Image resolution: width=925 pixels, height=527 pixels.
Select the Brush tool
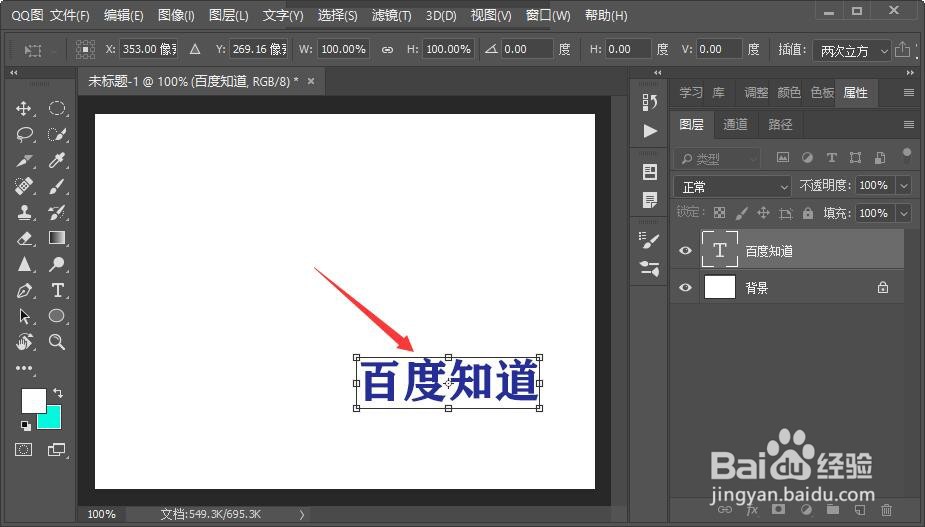[57, 186]
